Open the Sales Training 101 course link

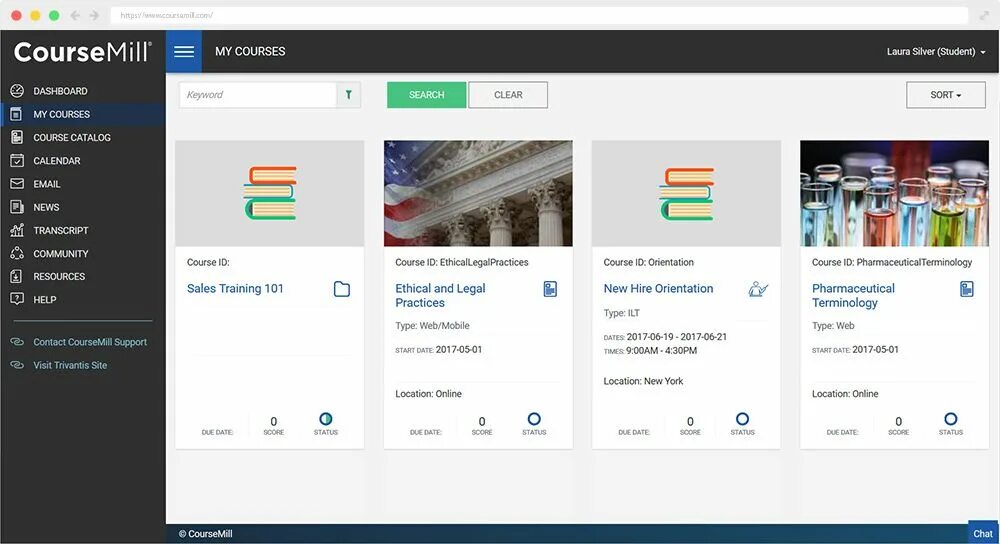click(x=235, y=288)
